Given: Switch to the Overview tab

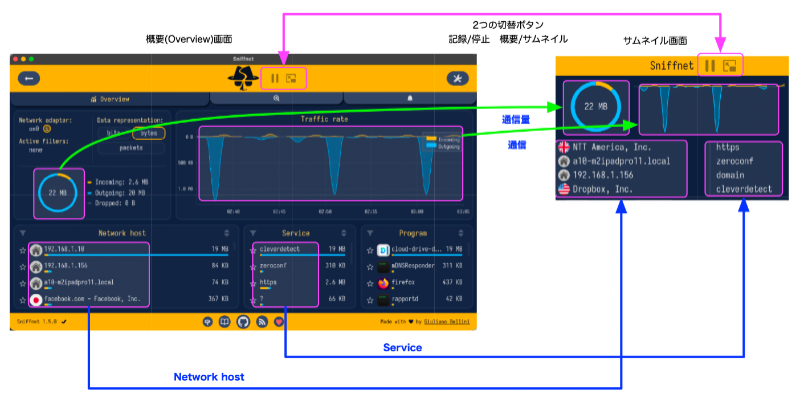Looking at the screenshot, I should 110,99.
